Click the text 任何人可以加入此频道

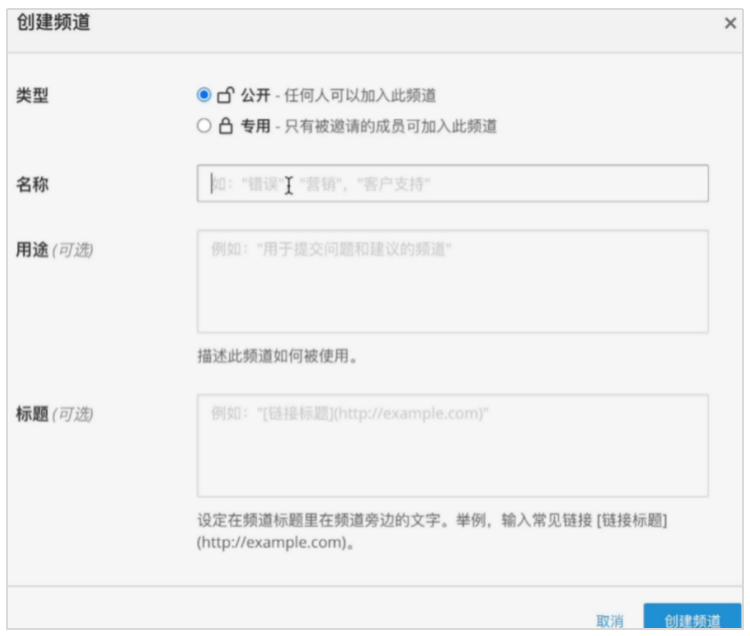click(362, 96)
